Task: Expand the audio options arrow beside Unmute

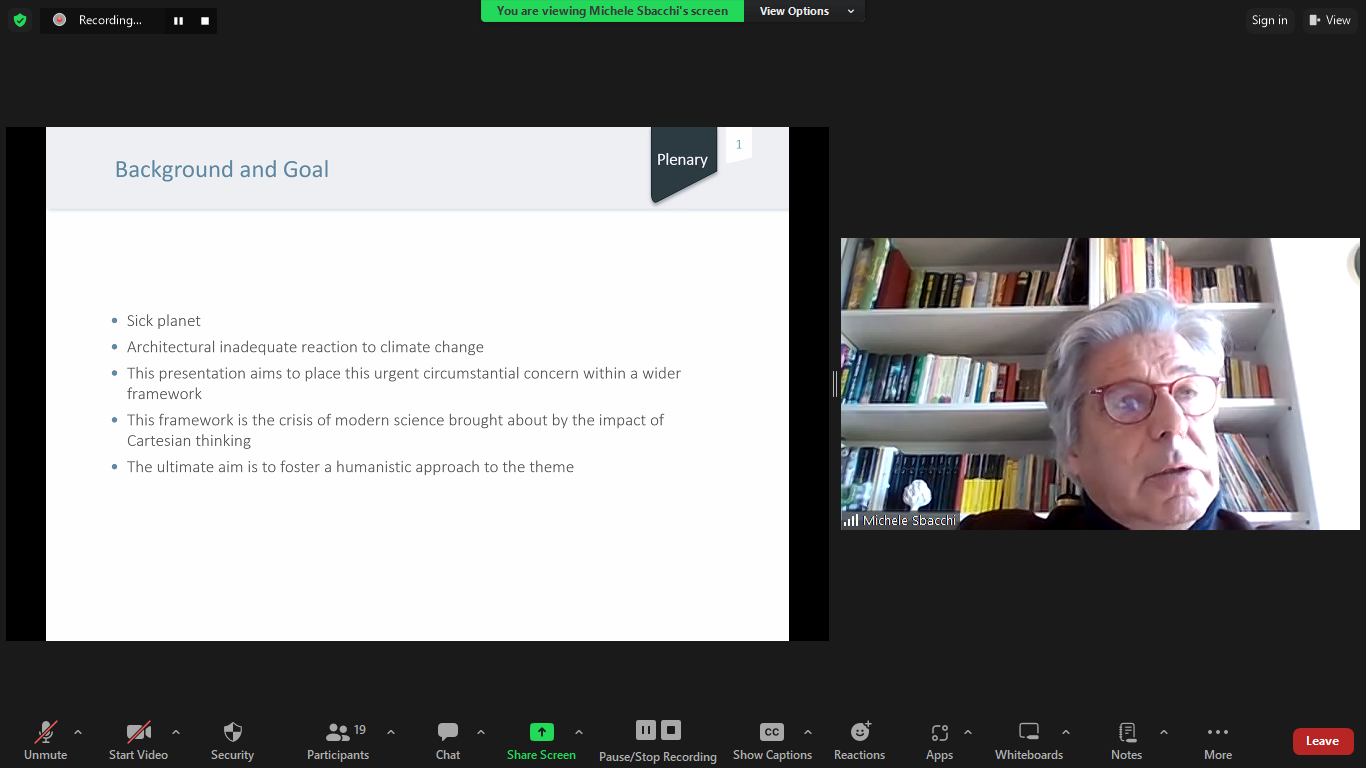Action: pos(78,732)
